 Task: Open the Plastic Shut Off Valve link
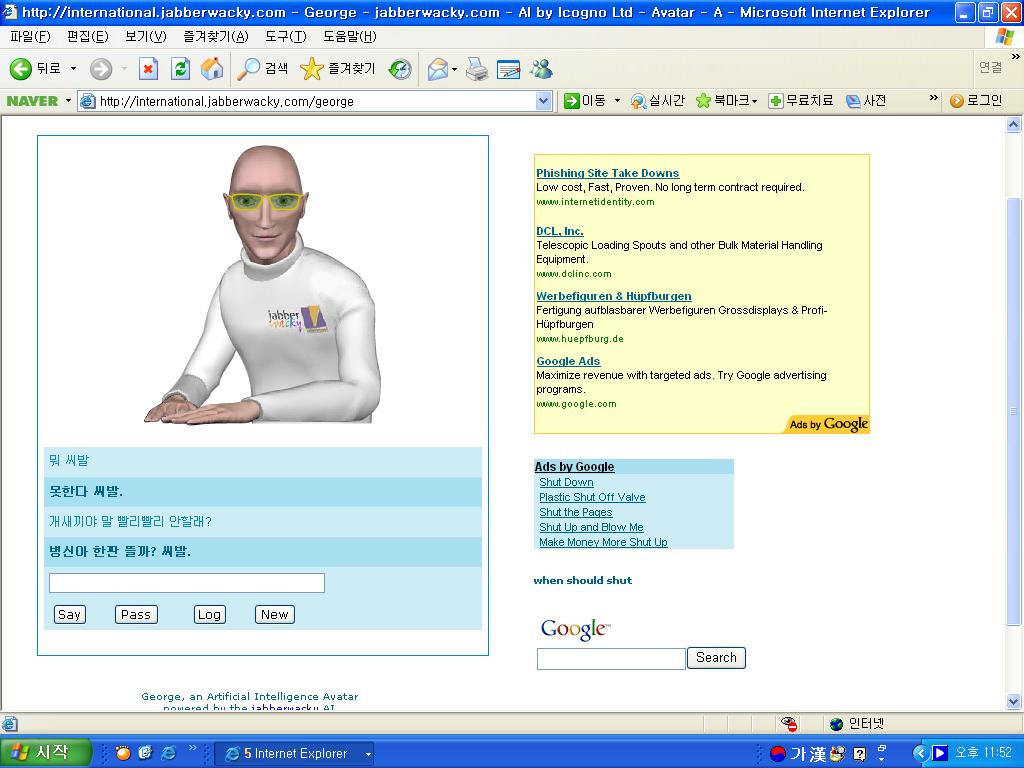point(592,498)
